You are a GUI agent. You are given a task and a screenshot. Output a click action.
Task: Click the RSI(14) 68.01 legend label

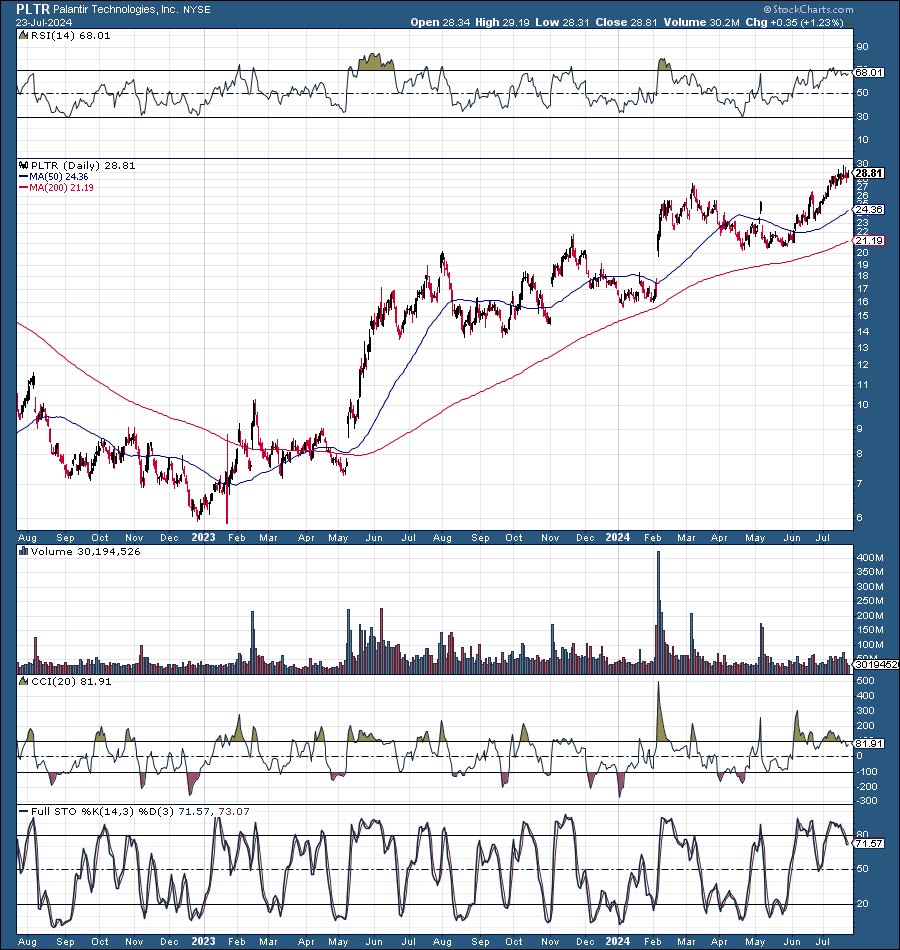click(x=65, y=36)
